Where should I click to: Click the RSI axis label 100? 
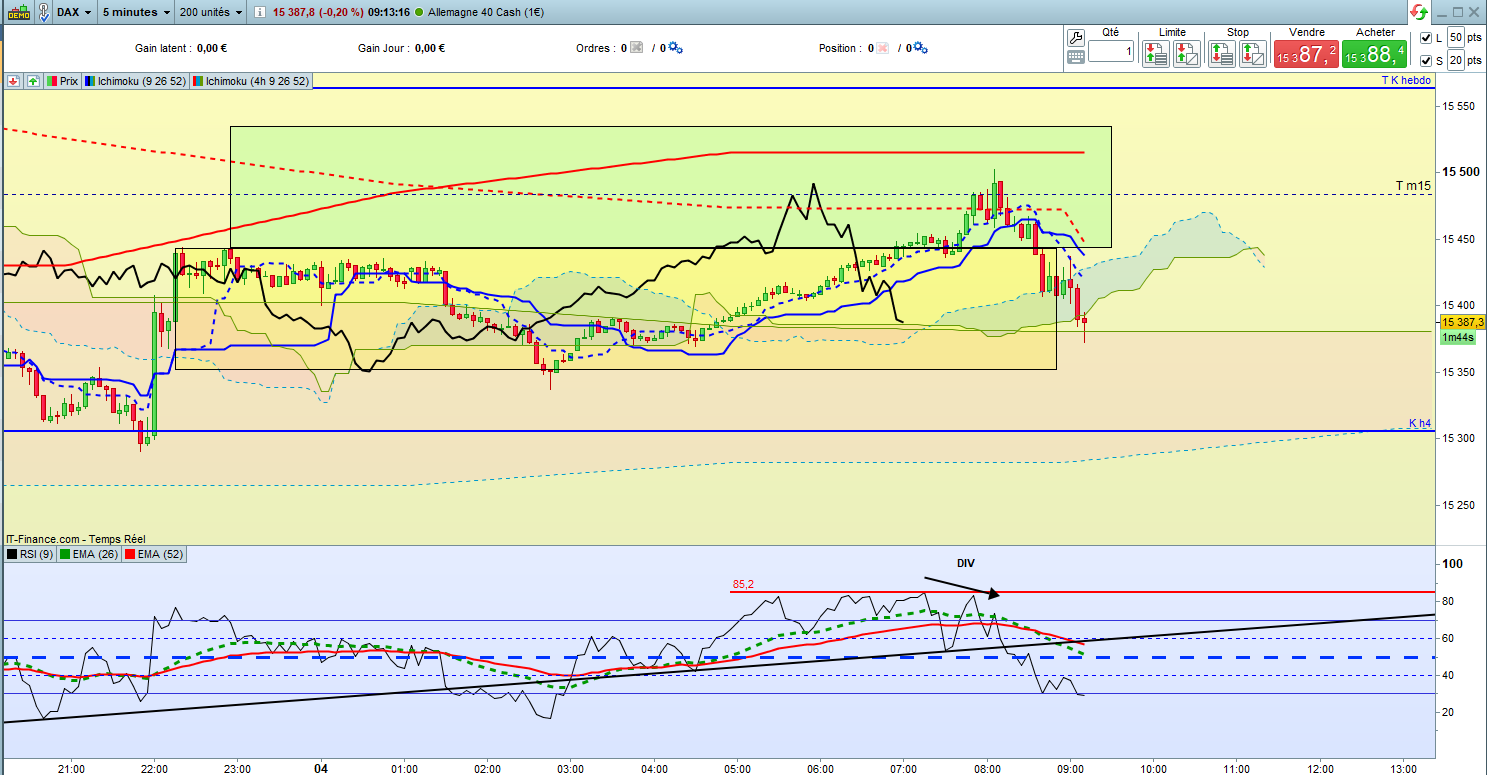point(1455,564)
